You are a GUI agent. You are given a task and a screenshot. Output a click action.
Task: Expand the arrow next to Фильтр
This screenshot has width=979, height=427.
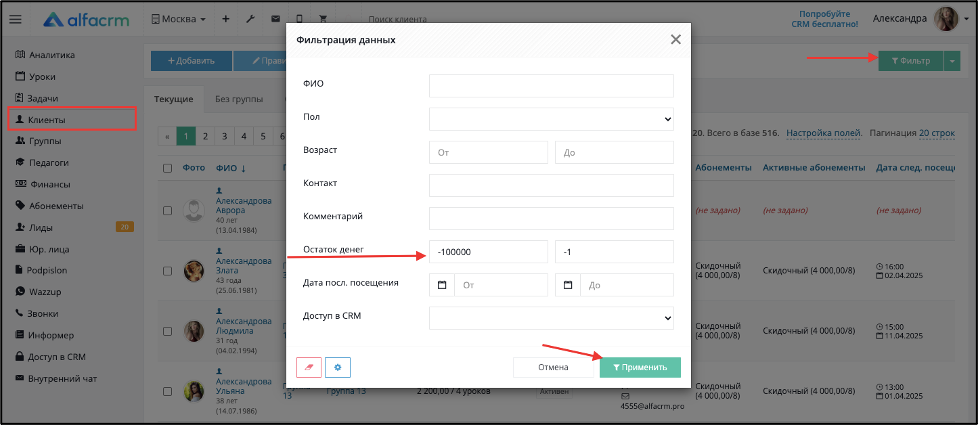952,61
